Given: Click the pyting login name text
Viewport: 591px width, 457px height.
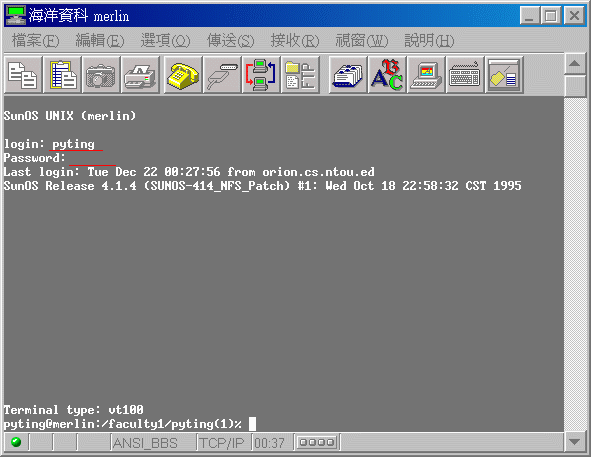Looking at the screenshot, I should point(73,144).
